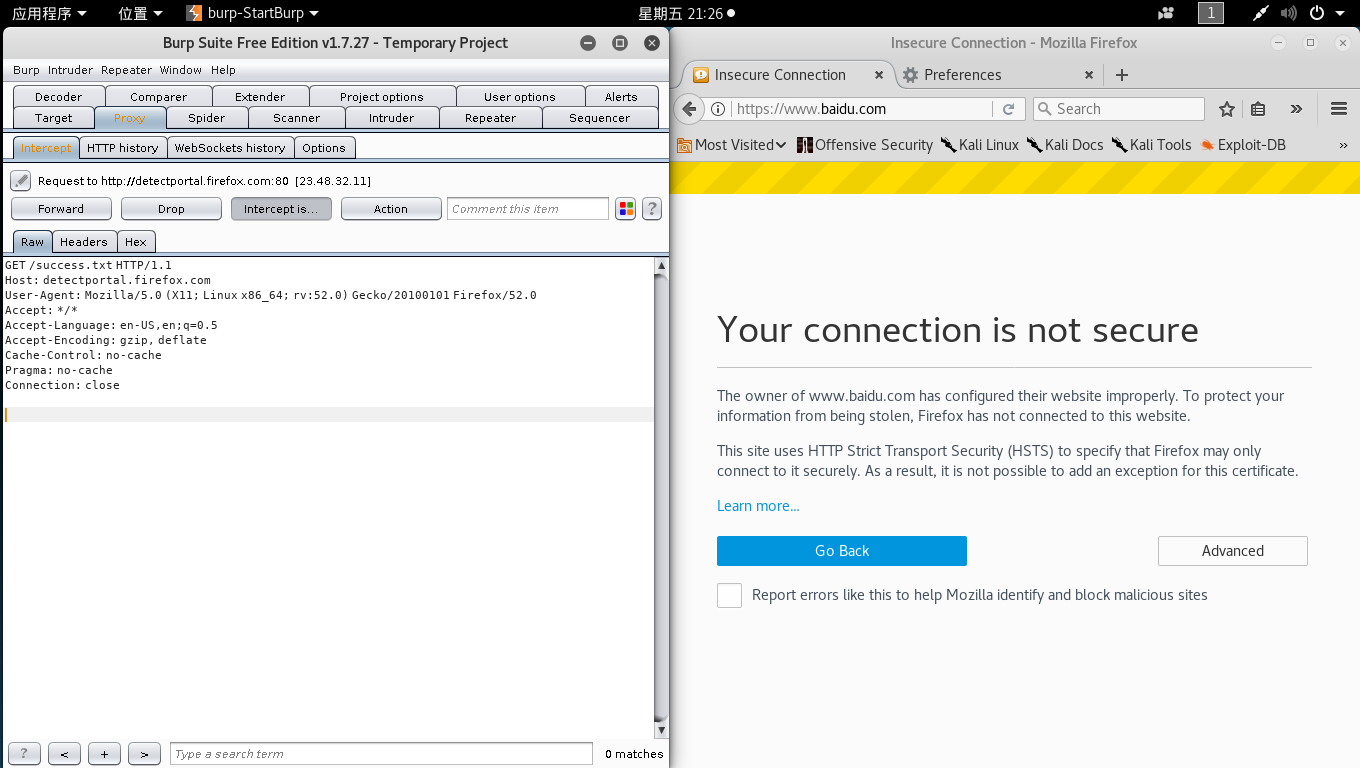Click the screen recording icon in top panel

click(1166, 13)
